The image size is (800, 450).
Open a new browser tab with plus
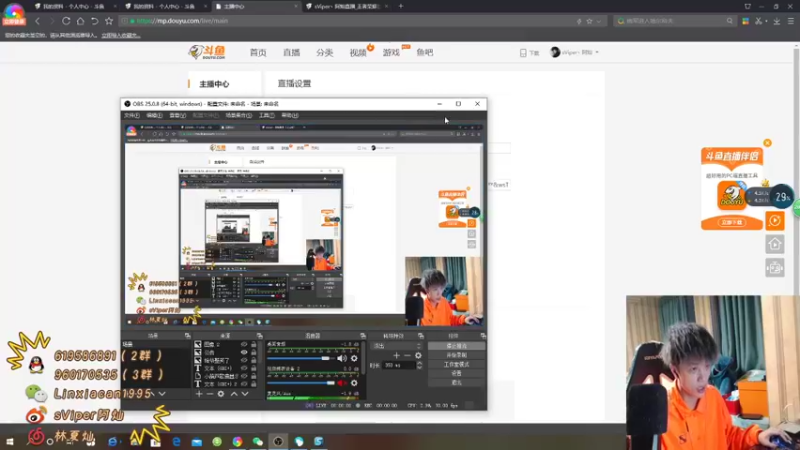[x=401, y=6]
